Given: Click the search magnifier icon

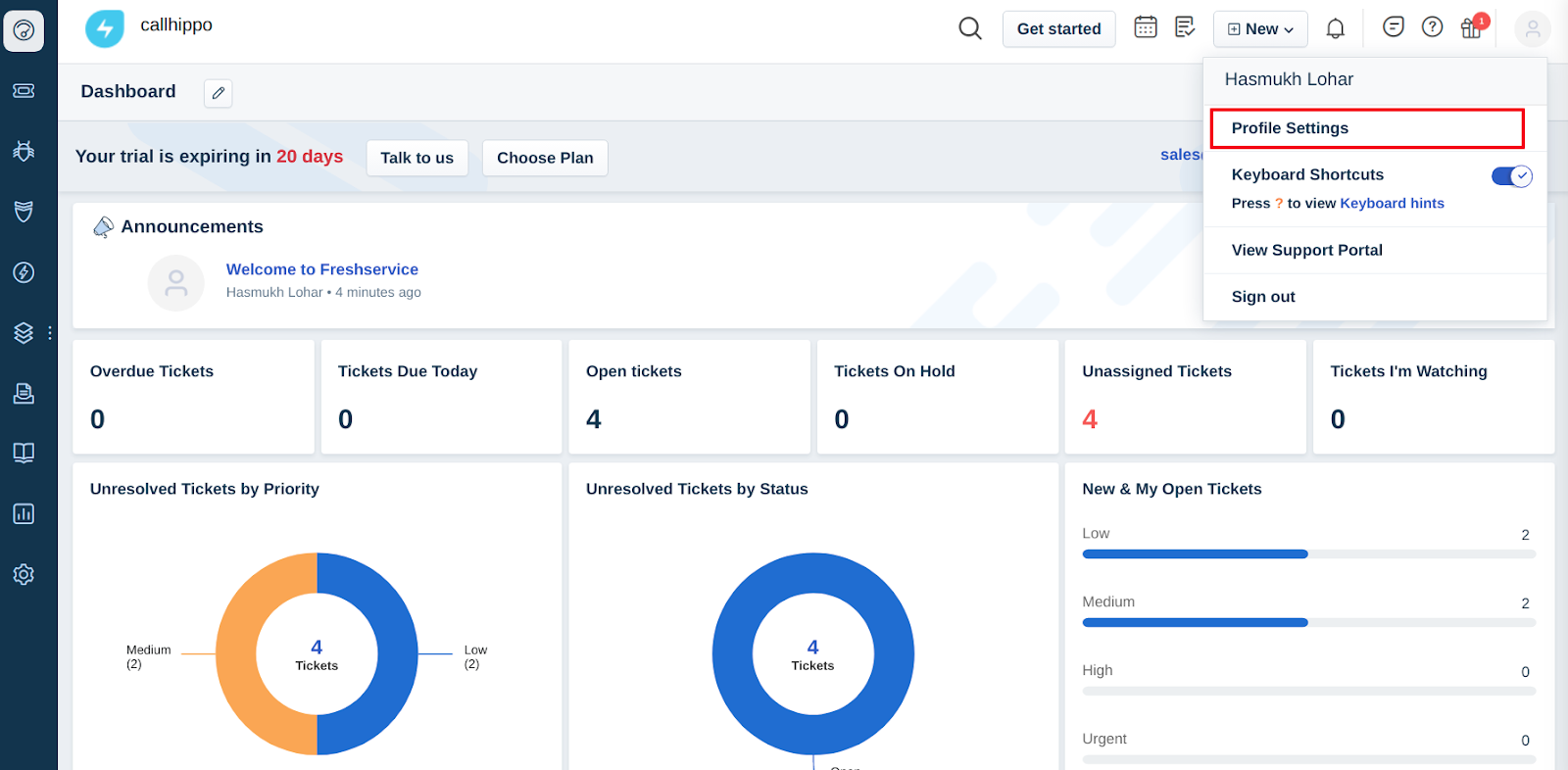Looking at the screenshot, I should [x=970, y=28].
